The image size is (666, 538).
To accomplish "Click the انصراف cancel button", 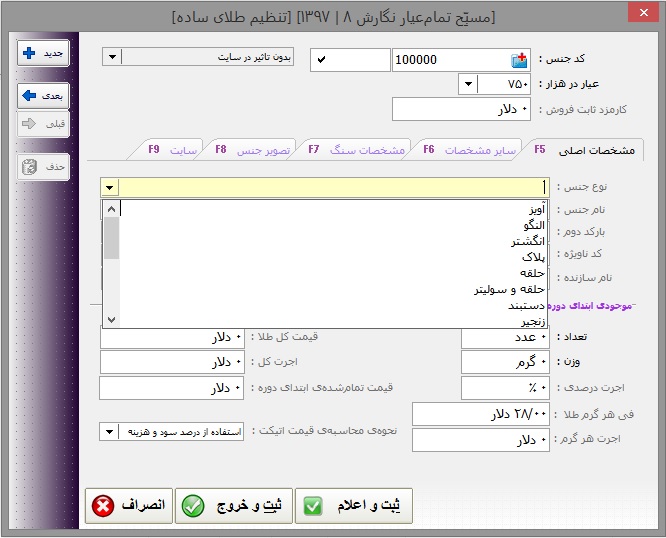I will pyautogui.click(x=129, y=506).
